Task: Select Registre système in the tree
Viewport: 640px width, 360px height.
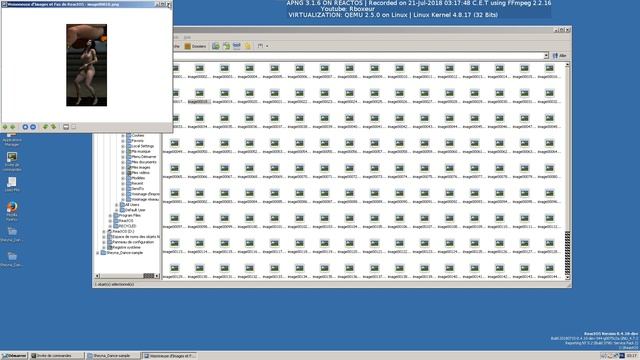Action: click(127, 247)
